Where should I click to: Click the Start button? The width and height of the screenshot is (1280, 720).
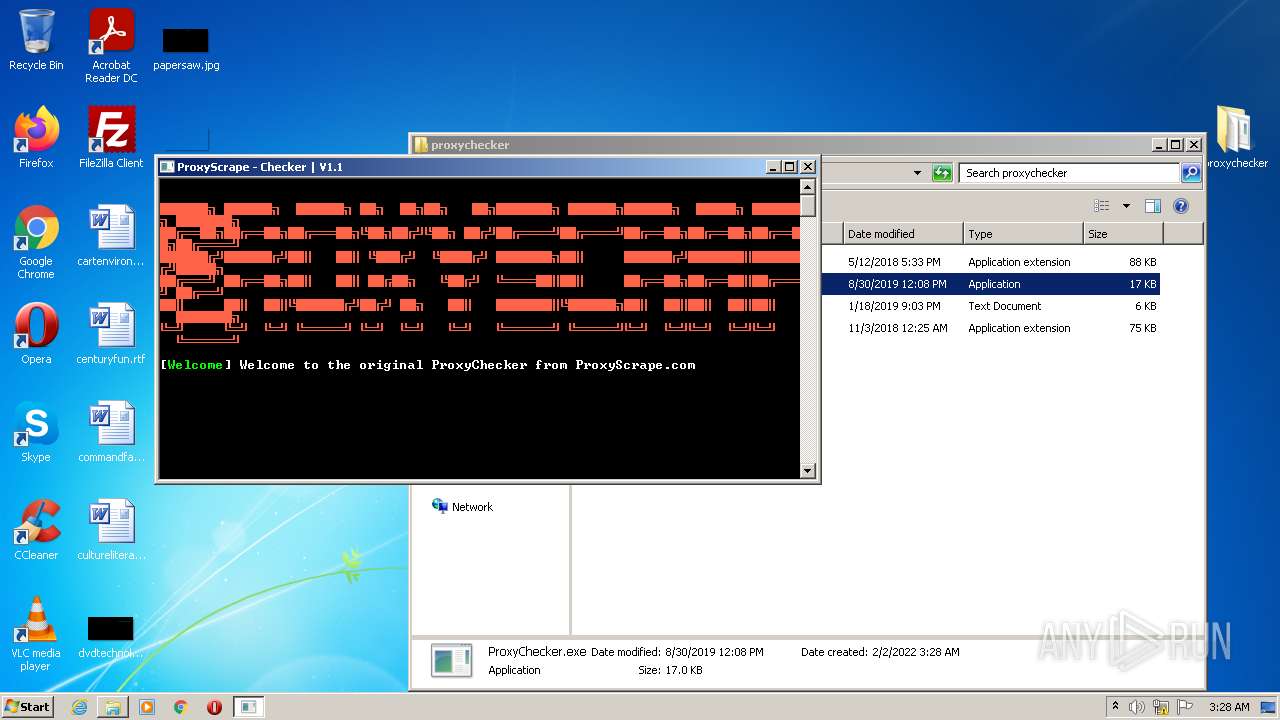[28, 706]
